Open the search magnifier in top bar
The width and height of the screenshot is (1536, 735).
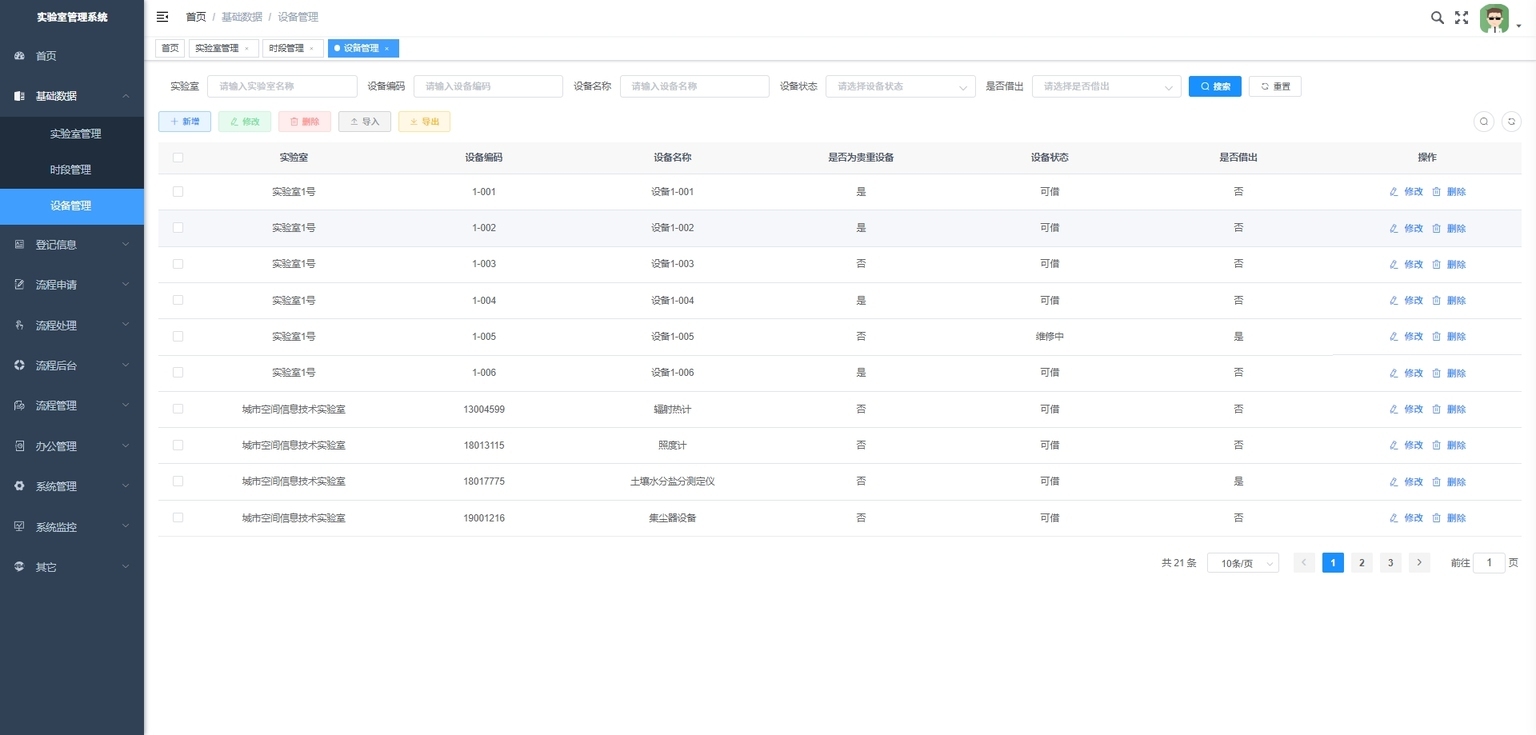[x=1437, y=17]
